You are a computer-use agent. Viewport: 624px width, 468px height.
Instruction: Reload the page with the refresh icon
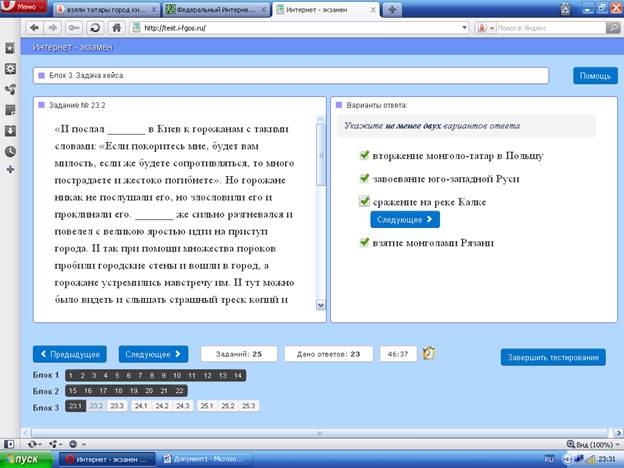tap(95, 27)
